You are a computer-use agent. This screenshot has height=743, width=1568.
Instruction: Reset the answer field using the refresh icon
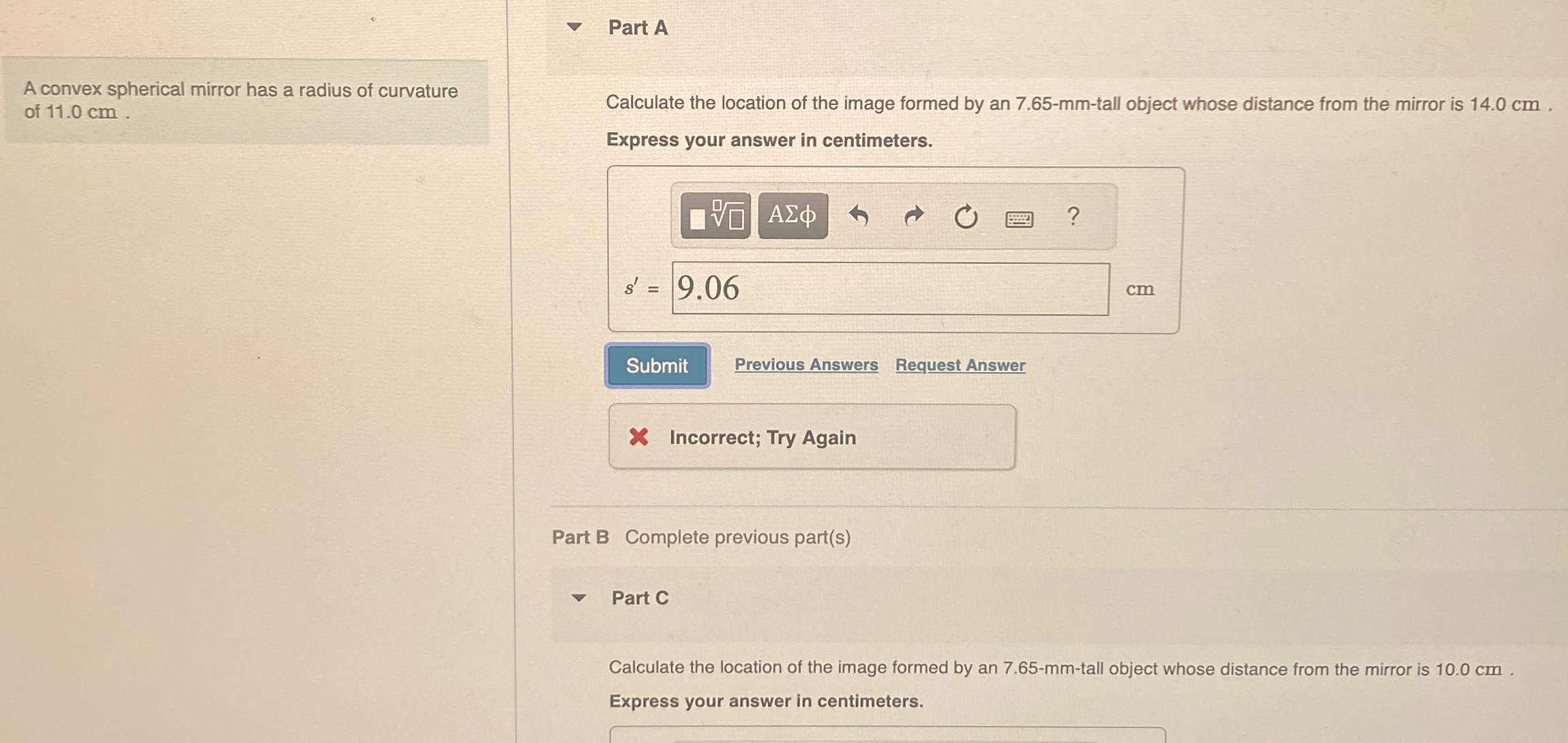click(966, 215)
